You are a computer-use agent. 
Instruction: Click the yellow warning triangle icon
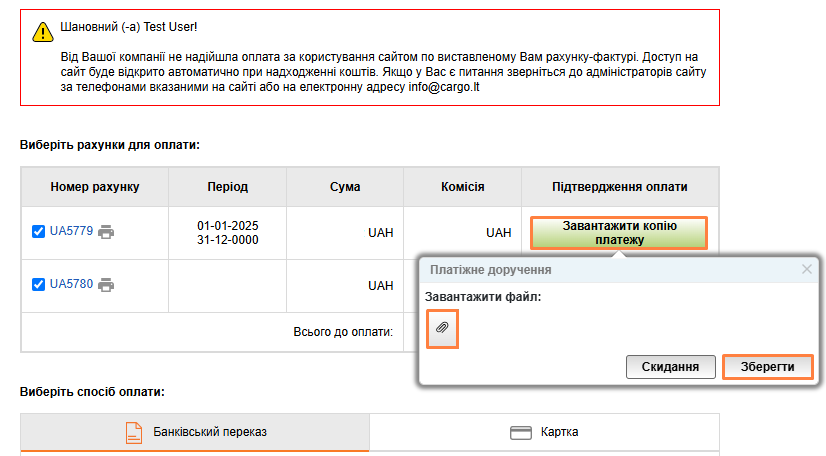[x=43, y=32]
